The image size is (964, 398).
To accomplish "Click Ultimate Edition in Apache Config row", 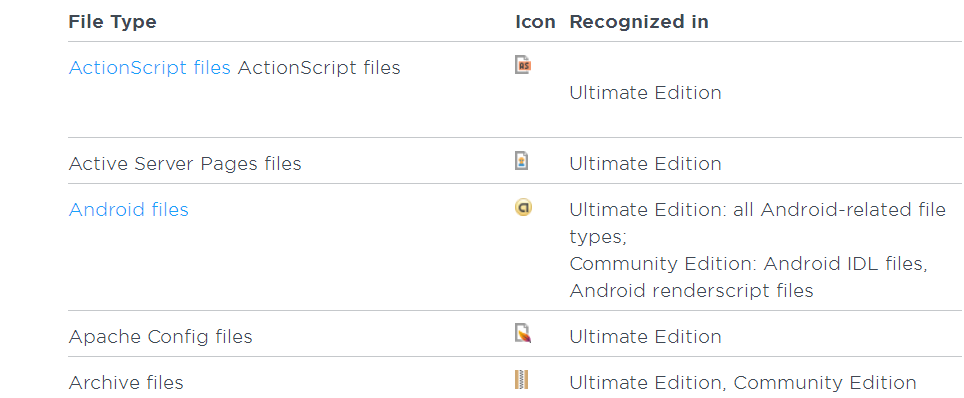I will click(645, 337).
